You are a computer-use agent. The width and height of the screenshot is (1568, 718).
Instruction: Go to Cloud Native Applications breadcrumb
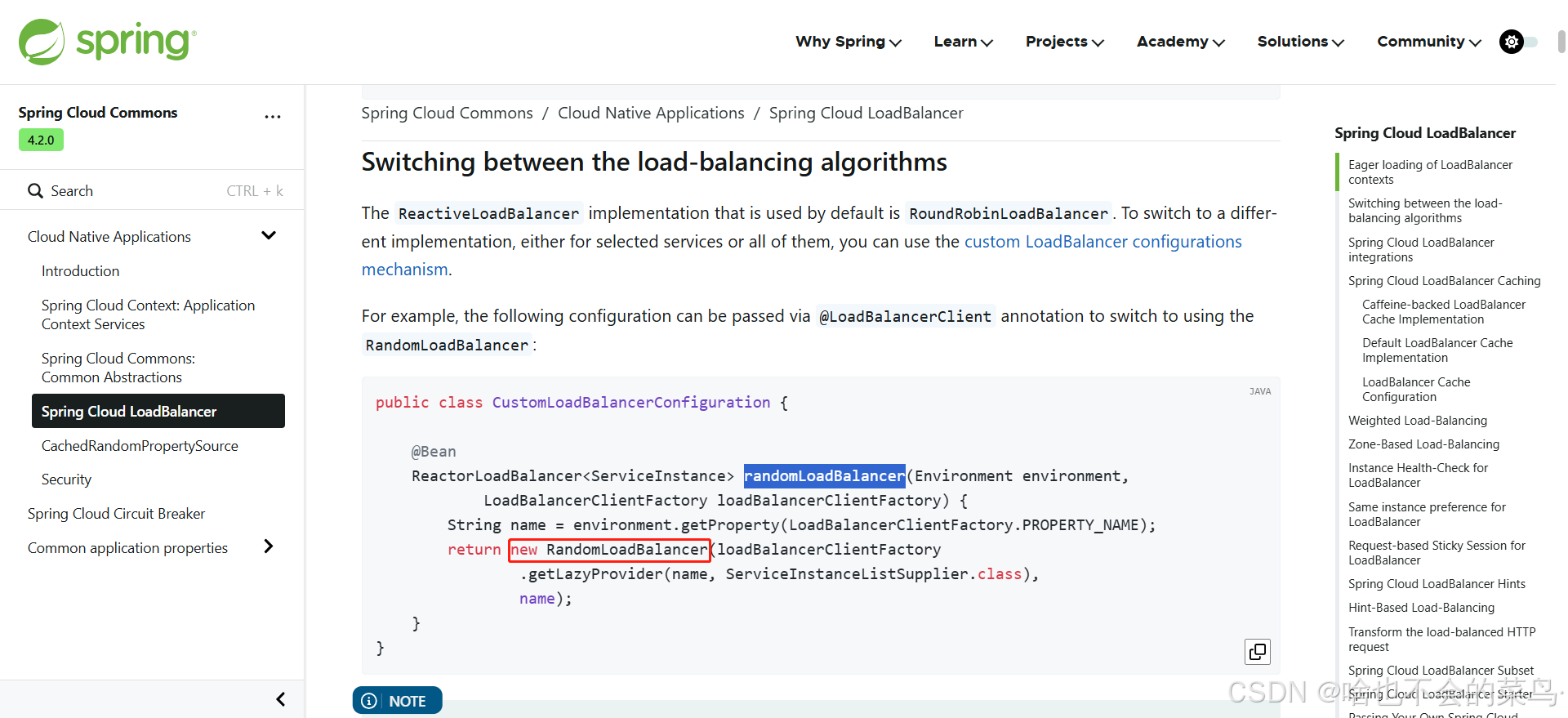[x=651, y=113]
